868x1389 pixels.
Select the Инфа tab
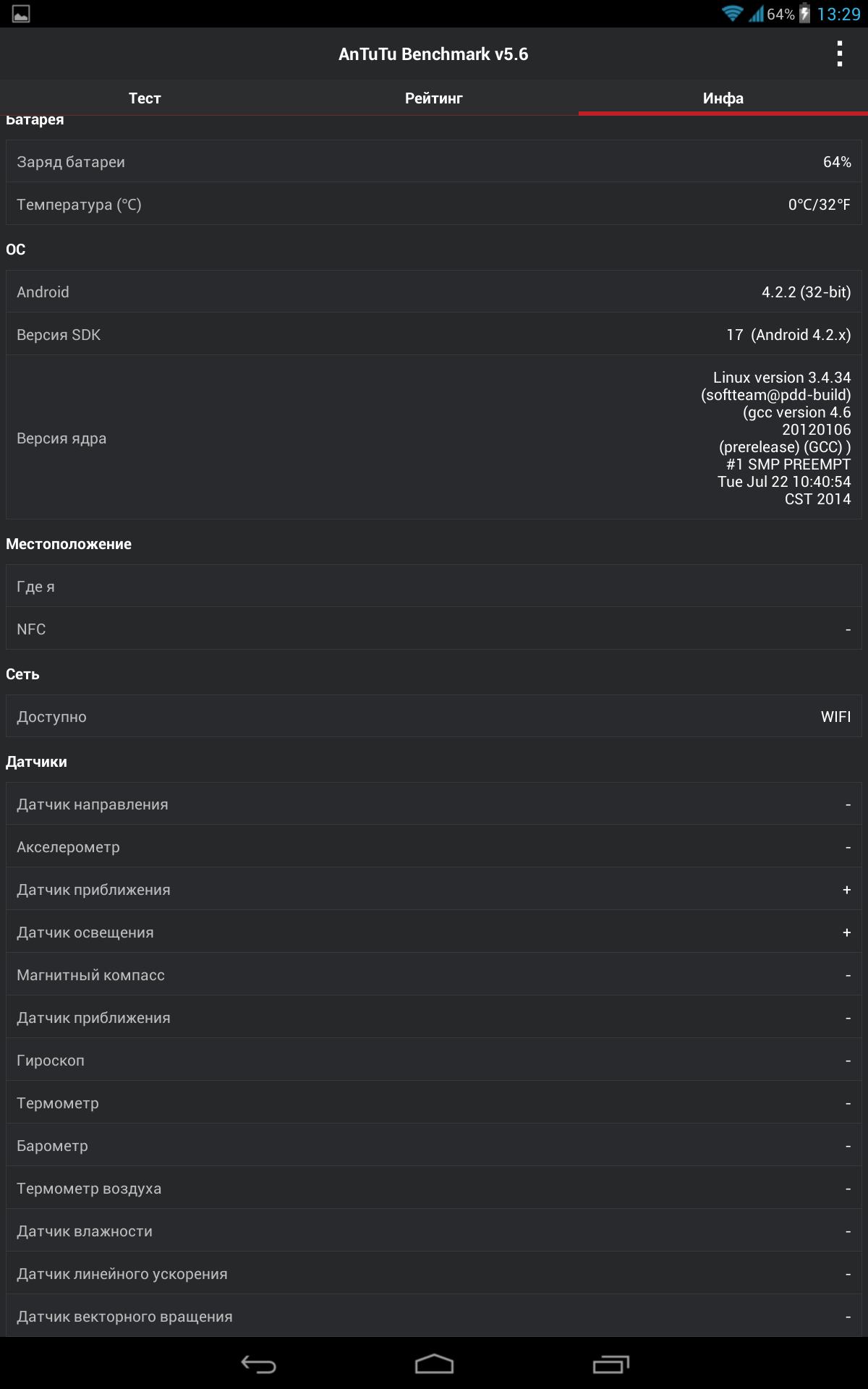[723, 98]
